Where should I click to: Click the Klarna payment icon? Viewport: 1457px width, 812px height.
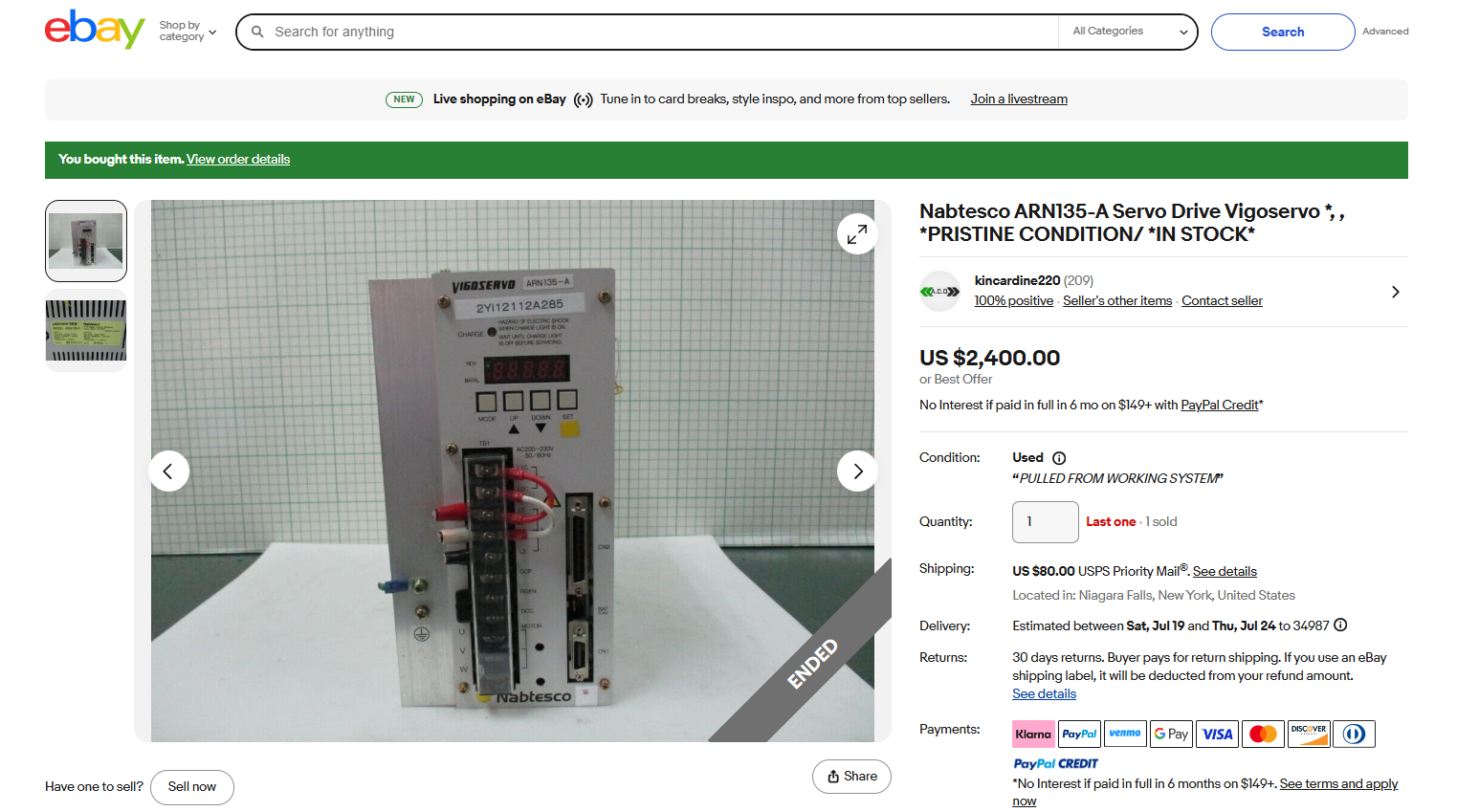click(1032, 734)
